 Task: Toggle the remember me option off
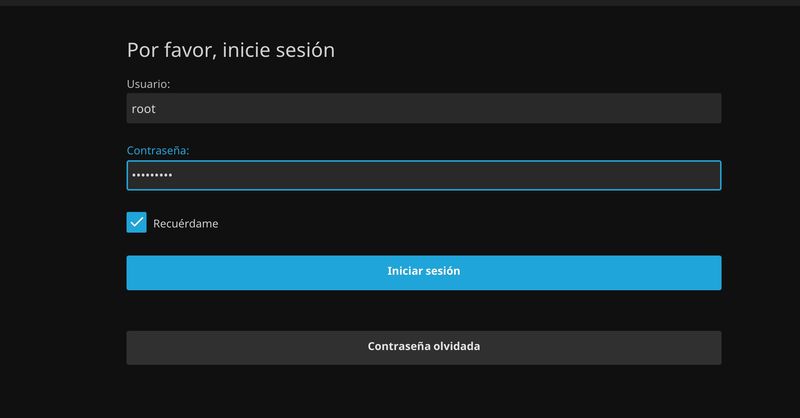137,223
